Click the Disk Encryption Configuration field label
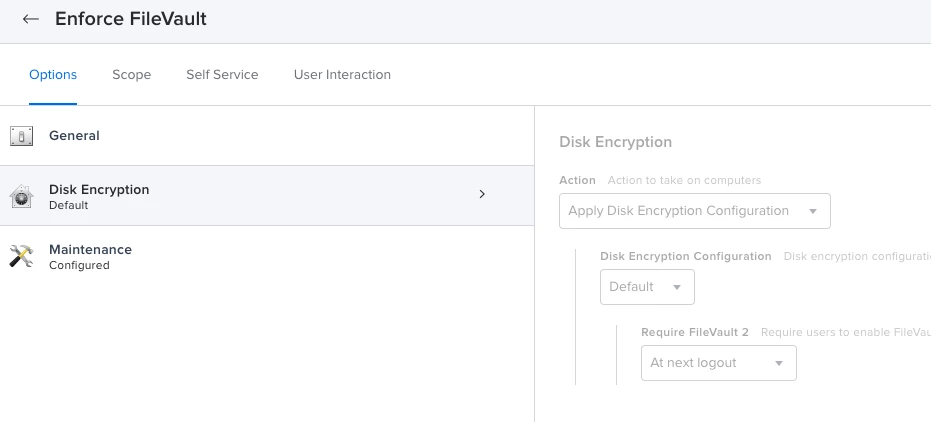 686,256
